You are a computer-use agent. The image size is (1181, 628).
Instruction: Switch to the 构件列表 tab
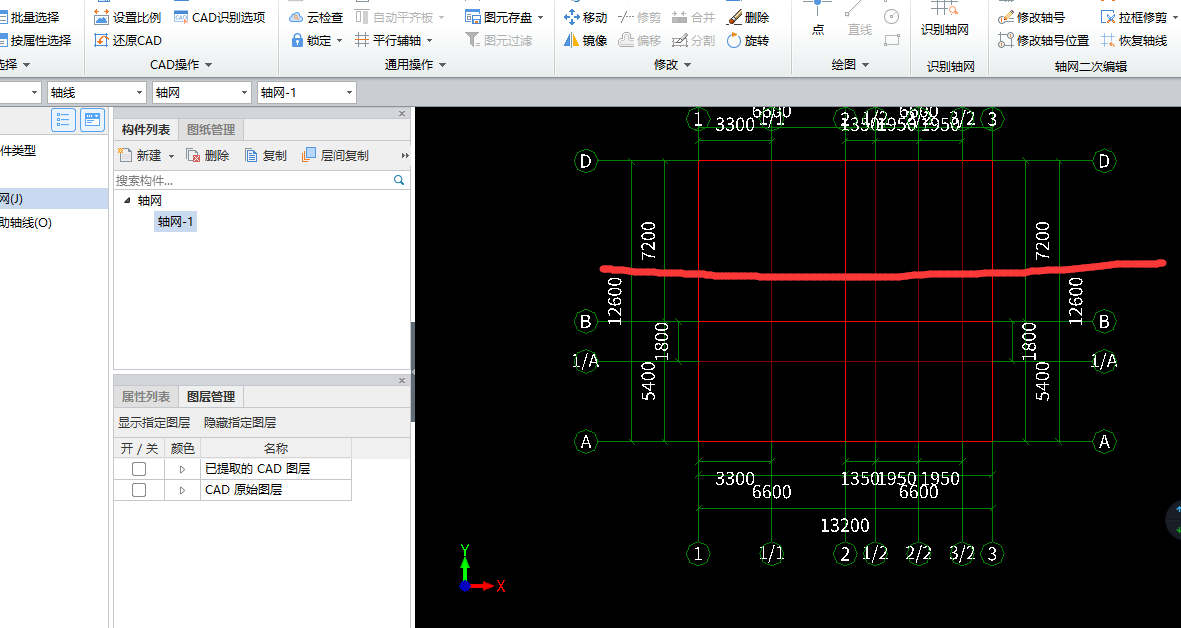click(146, 130)
